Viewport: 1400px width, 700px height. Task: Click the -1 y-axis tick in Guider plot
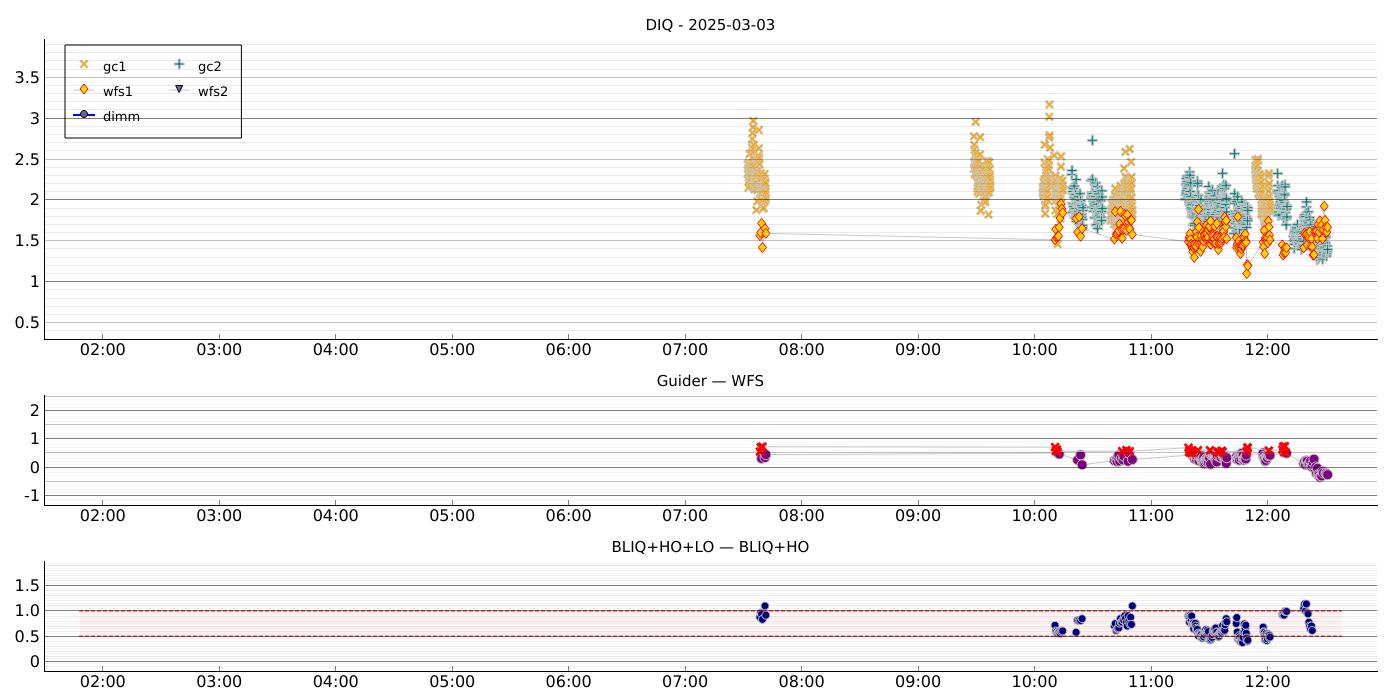[31, 496]
